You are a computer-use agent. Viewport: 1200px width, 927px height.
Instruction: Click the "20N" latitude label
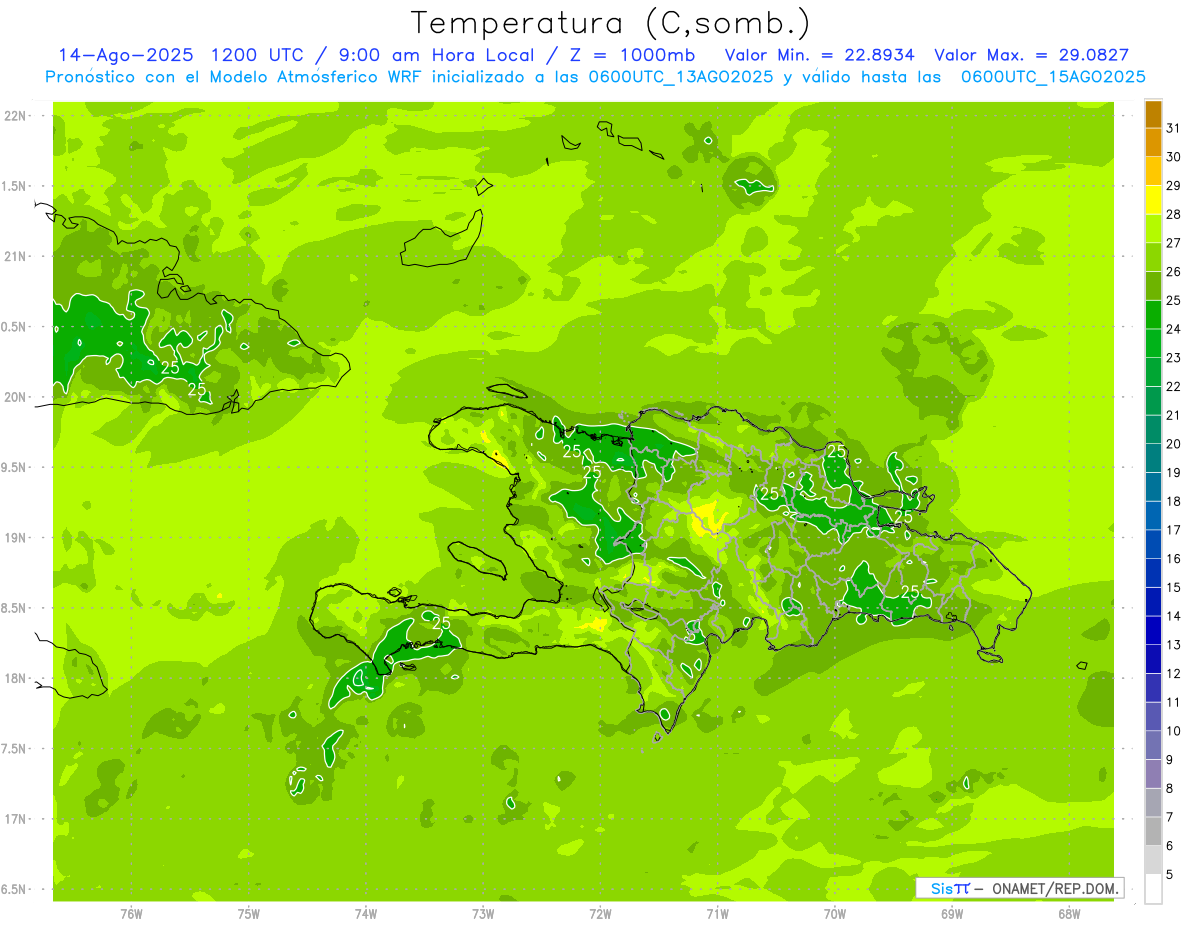[17, 397]
